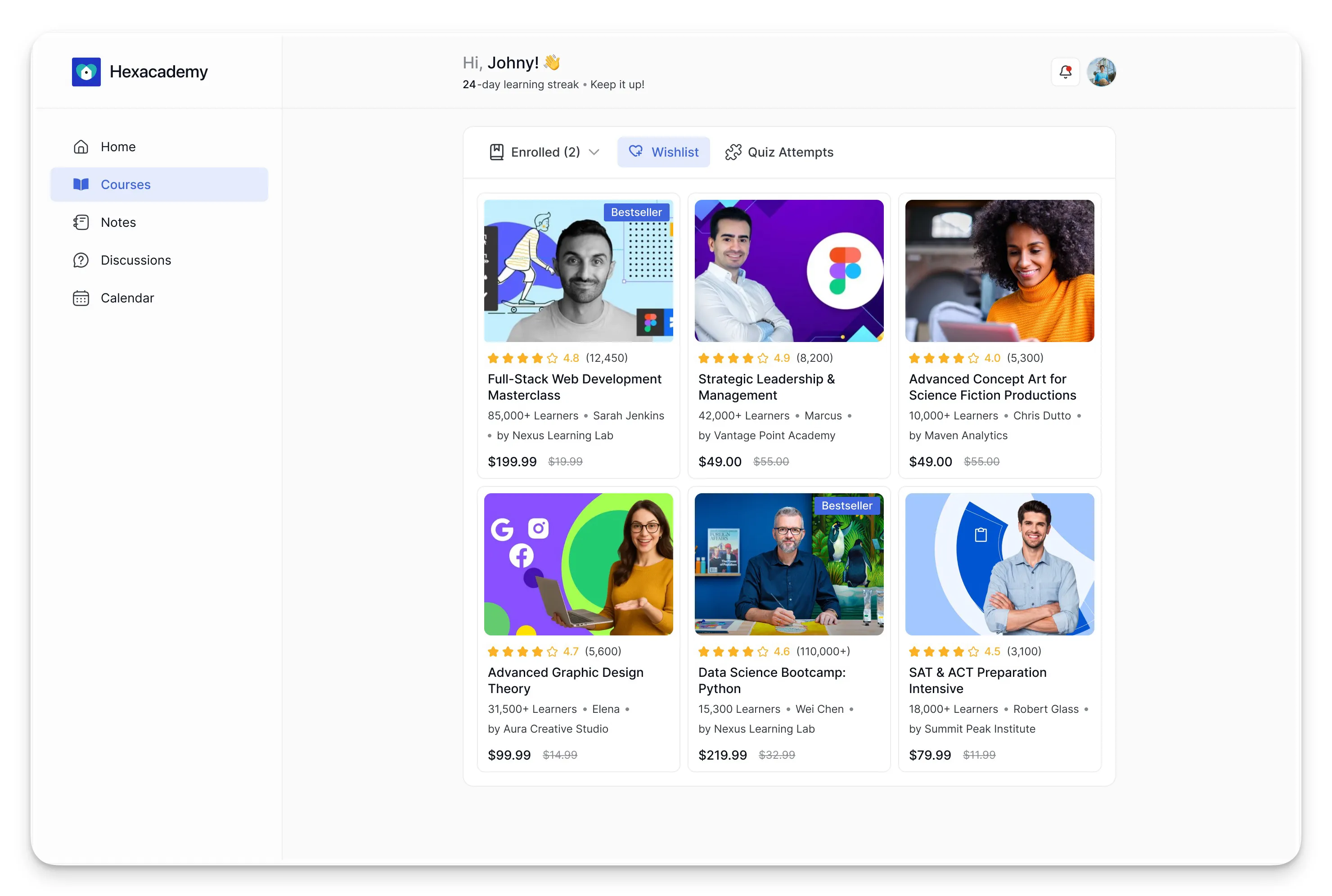Click the Notes icon in sidebar
Viewport: 1332px width, 896px height.
click(x=81, y=222)
